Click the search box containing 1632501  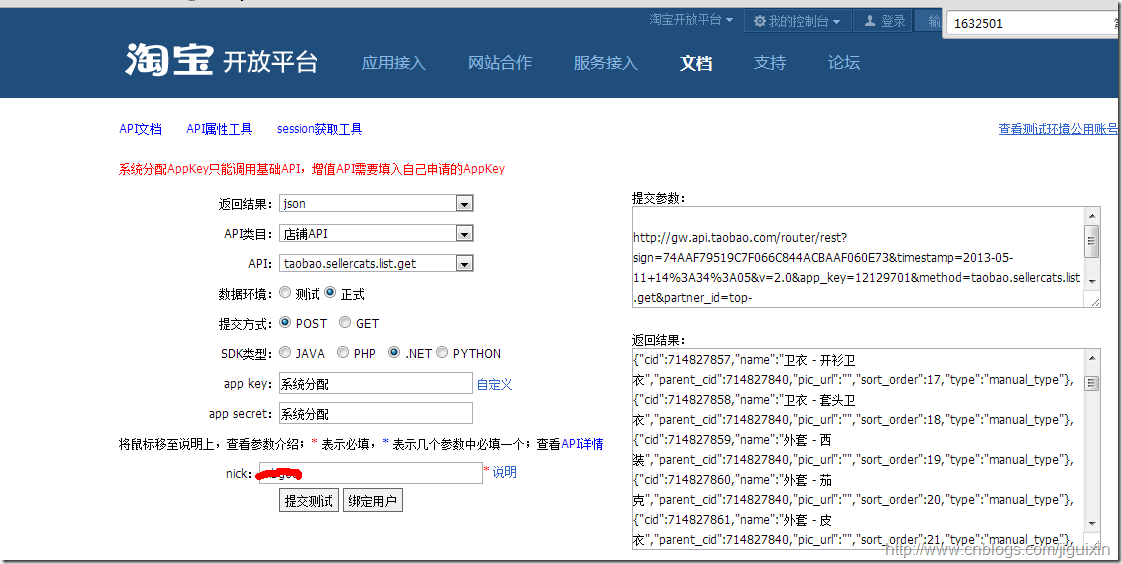coord(1030,23)
